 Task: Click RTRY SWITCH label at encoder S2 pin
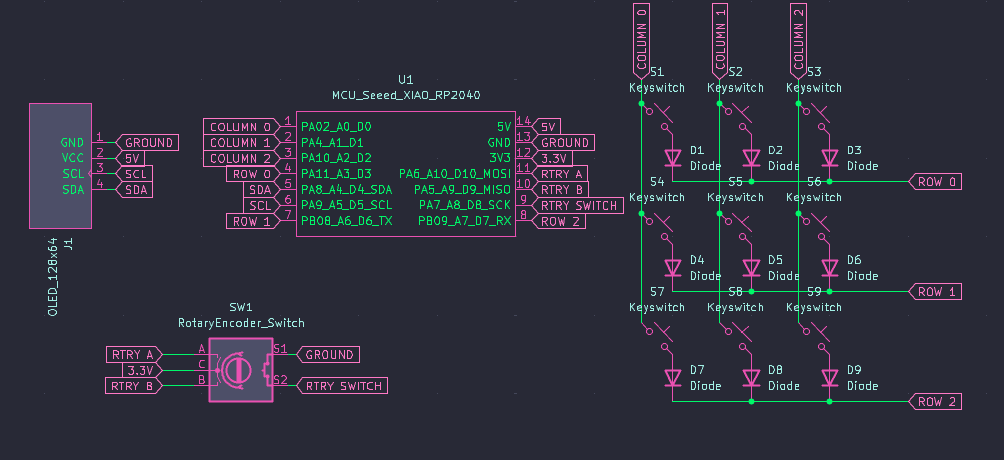(342, 386)
